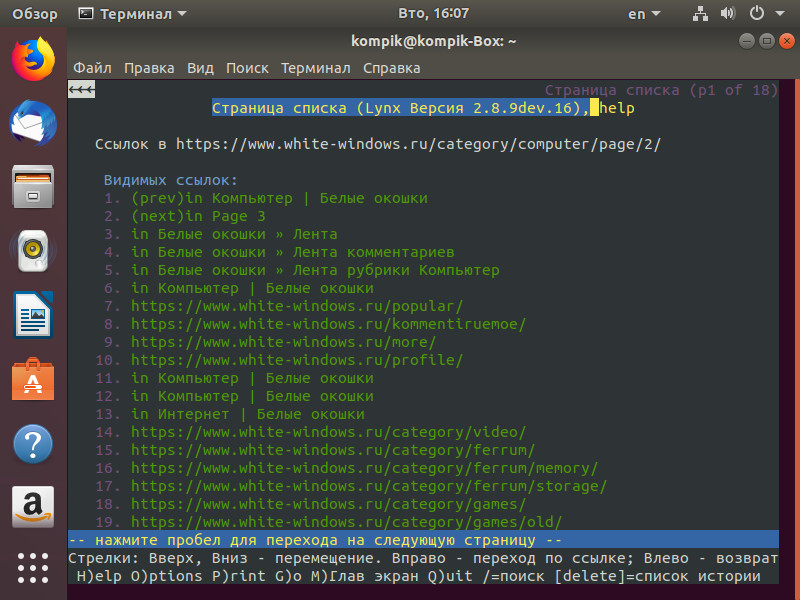Click P)rint in the Lynx command bar
This screenshot has height=600, width=800.
(x=239, y=576)
